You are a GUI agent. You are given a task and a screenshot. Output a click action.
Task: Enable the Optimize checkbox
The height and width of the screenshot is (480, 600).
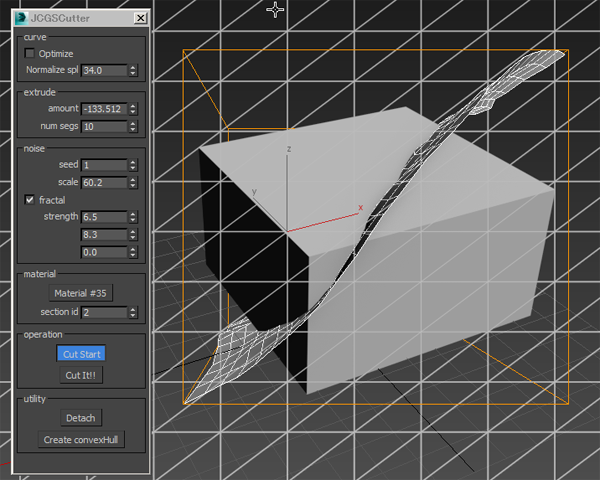pyautogui.click(x=29, y=53)
